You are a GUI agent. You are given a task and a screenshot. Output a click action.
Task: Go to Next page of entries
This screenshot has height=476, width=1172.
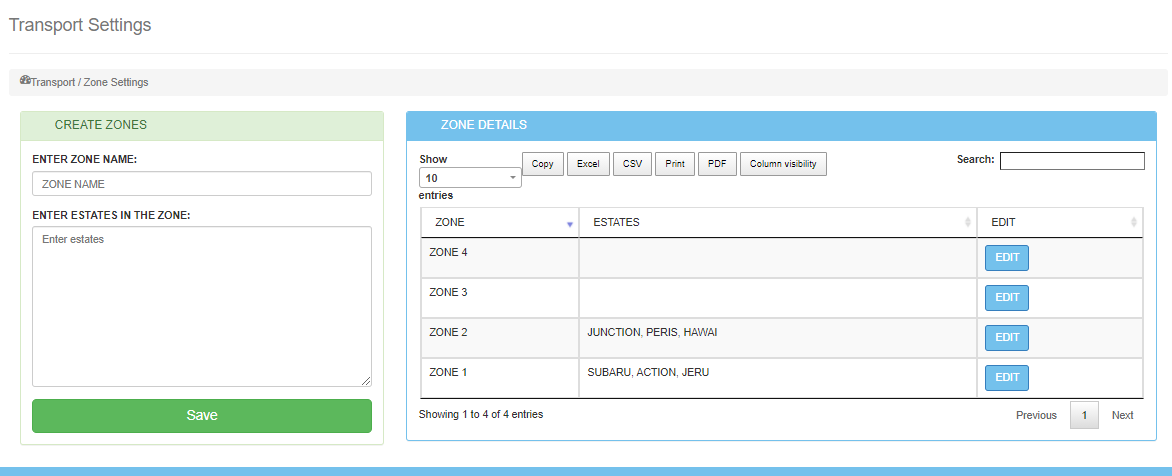pyautogui.click(x=1122, y=415)
